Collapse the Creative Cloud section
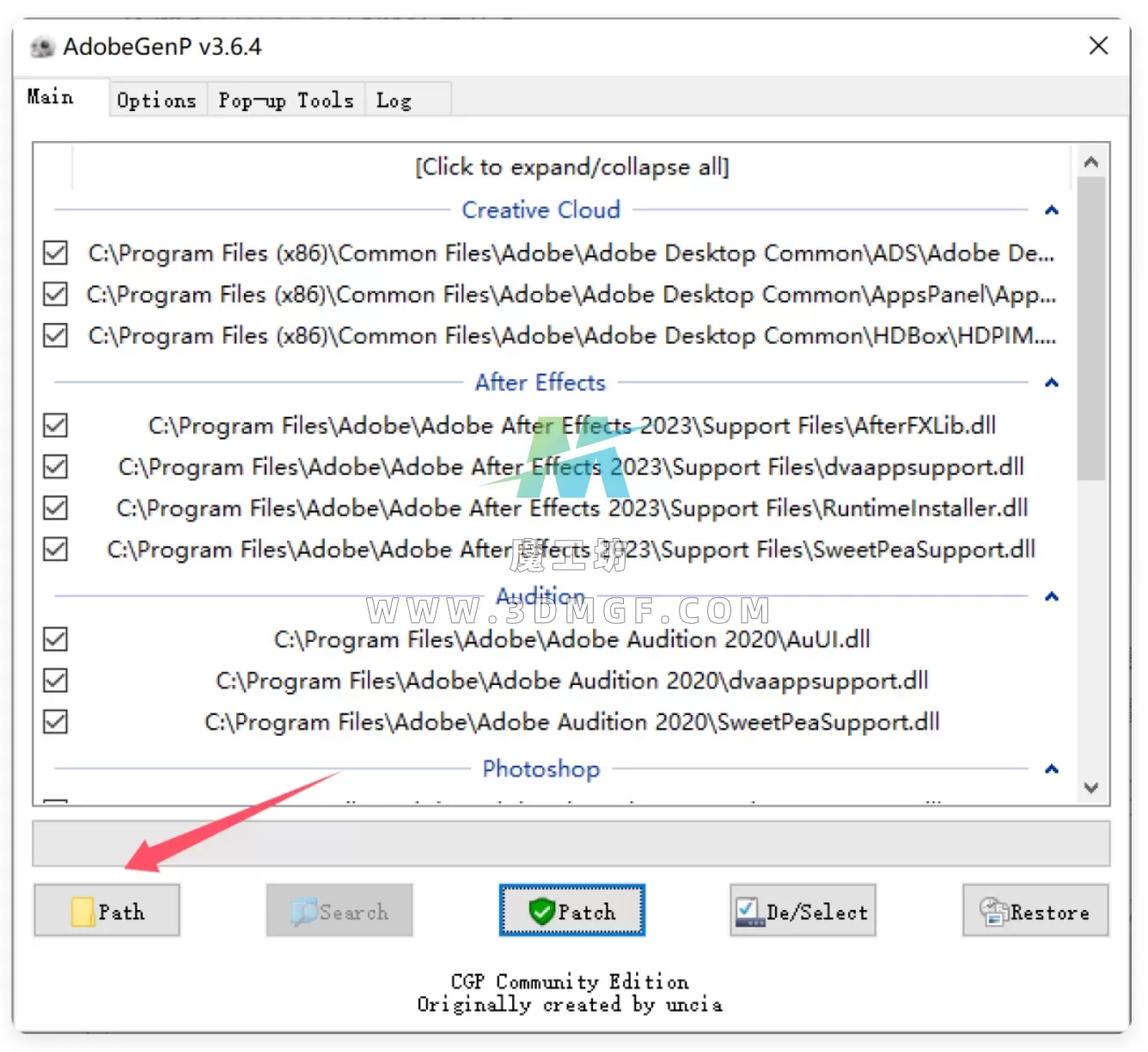This screenshot has height=1052, width=1148. click(x=1051, y=211)
